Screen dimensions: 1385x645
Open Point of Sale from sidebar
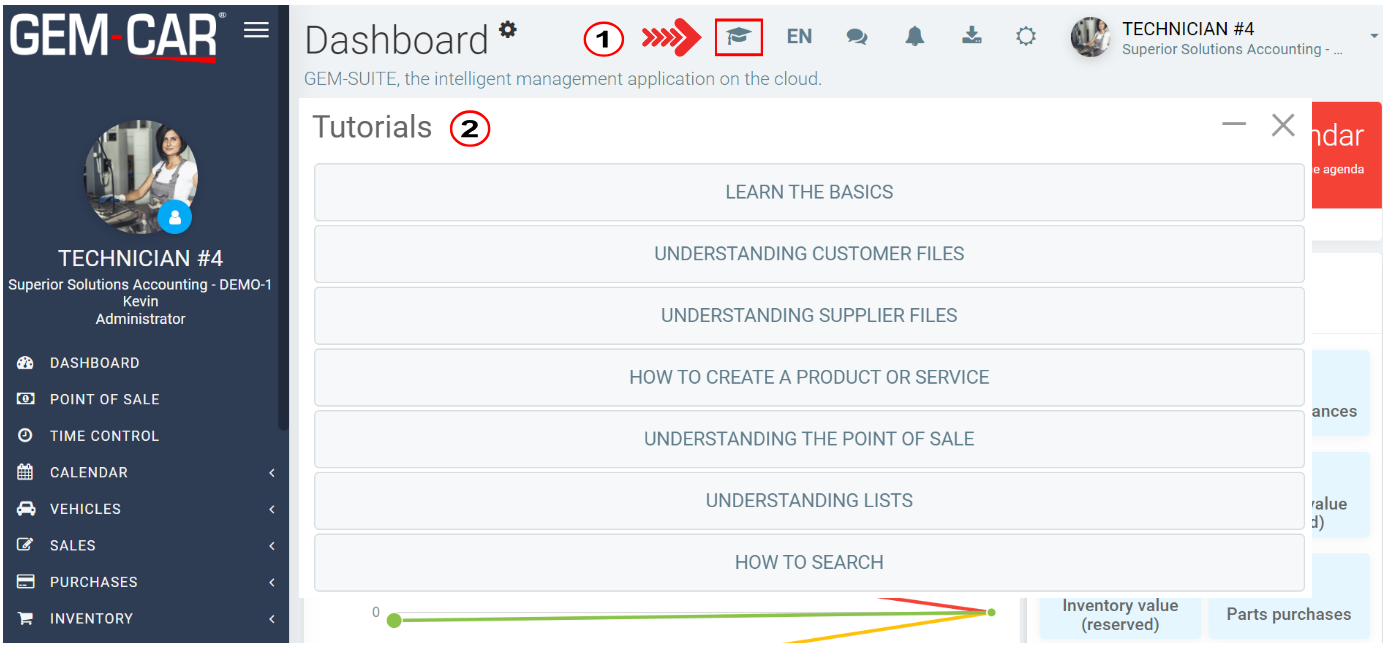coord(104,399)
